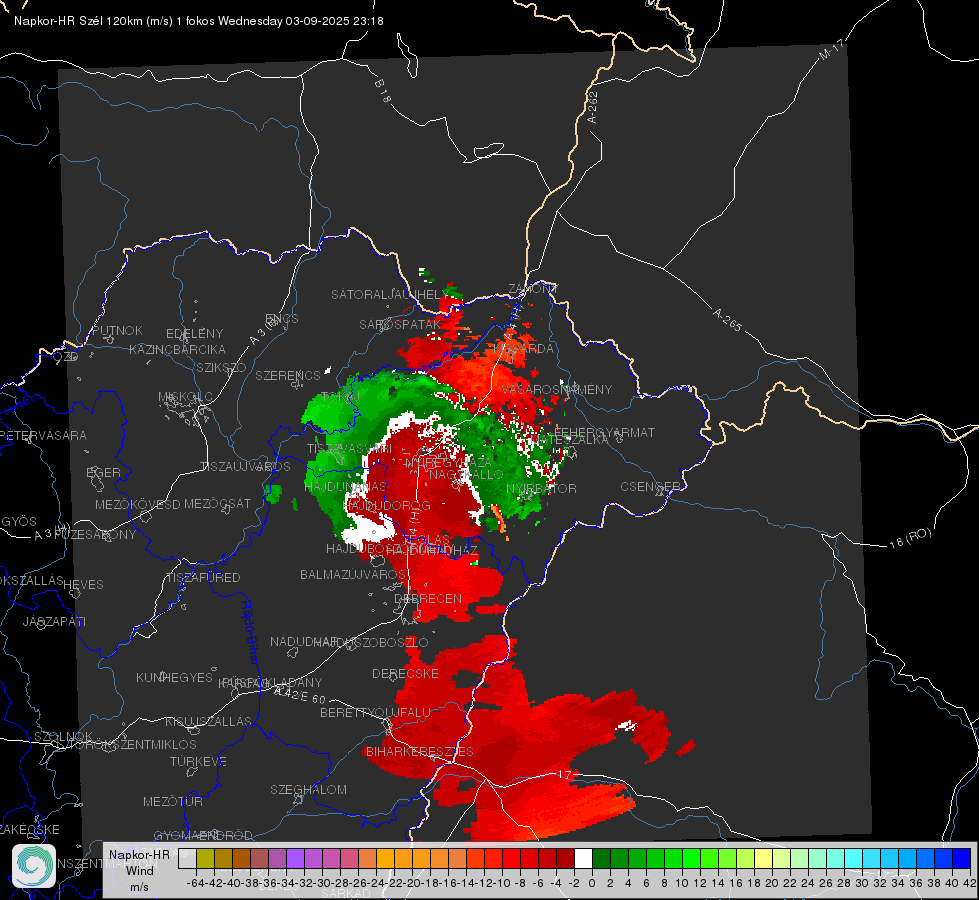Select the olive swatch right of -64
979x900 pixels.
click(205, 859)
